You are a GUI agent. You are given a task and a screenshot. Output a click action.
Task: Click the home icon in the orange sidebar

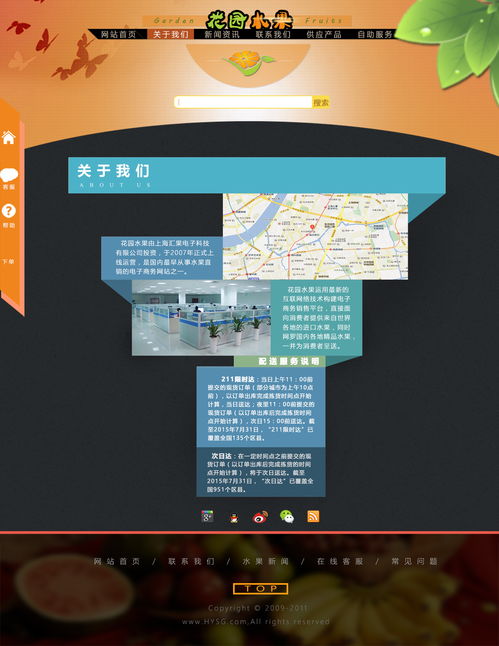tap(9, 137)
